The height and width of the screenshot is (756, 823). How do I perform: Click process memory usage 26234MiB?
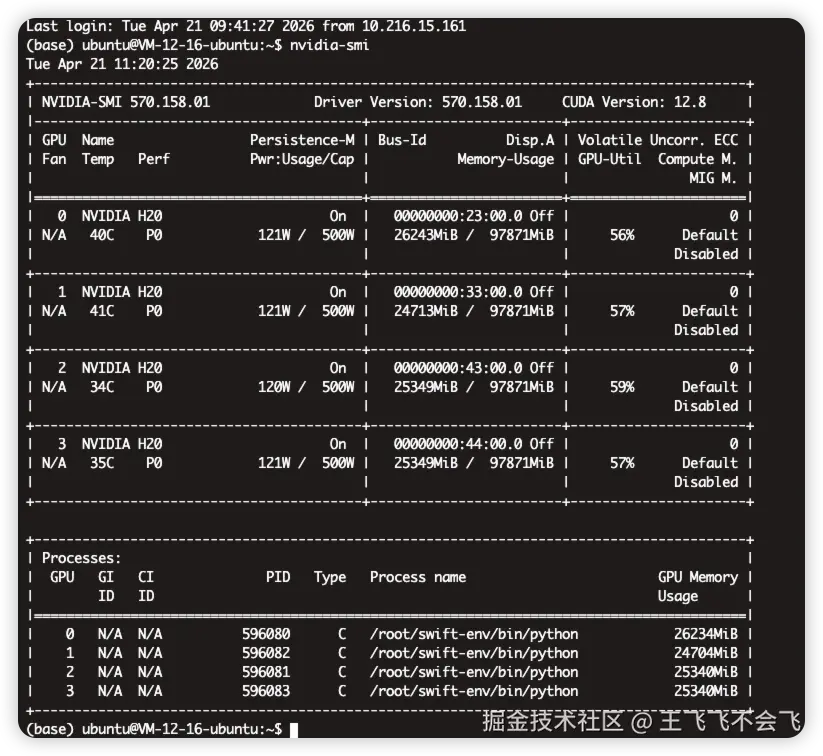point(706,634)
